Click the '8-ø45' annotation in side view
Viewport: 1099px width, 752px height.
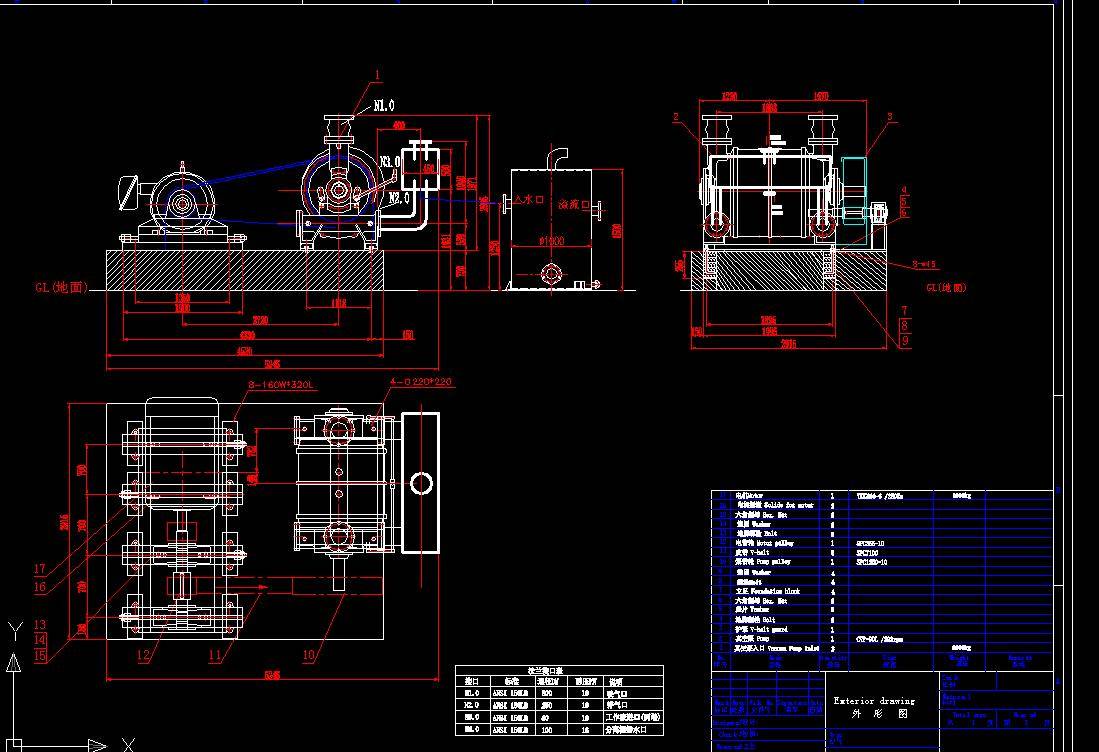924,264
